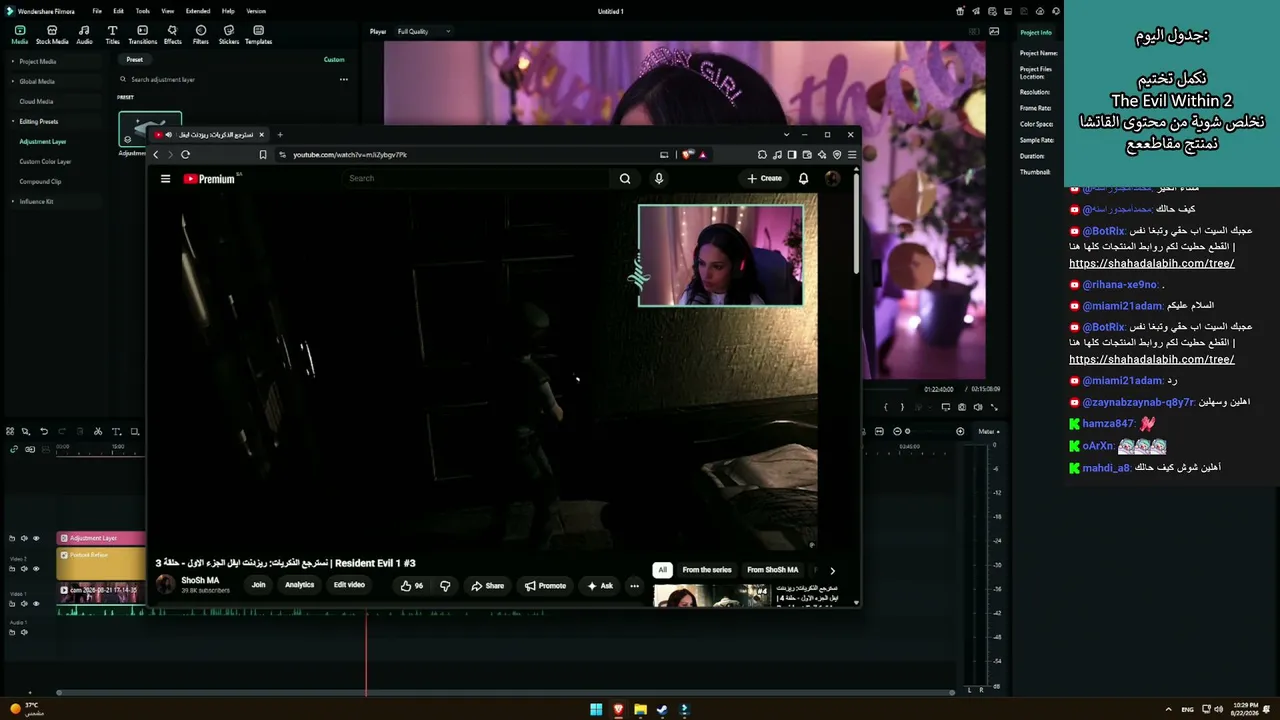Viewport: 1280px width, 720px height.
Task: Expand the Influence Kit tree item
Action: click(12, 201)
